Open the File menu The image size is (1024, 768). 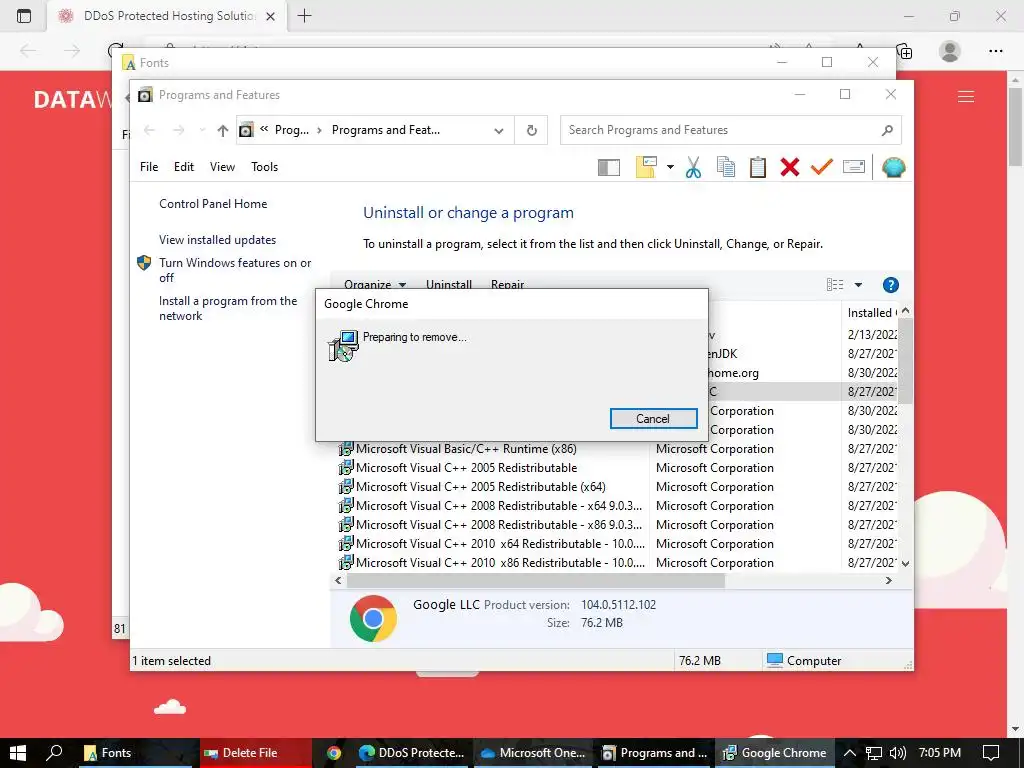149,167
